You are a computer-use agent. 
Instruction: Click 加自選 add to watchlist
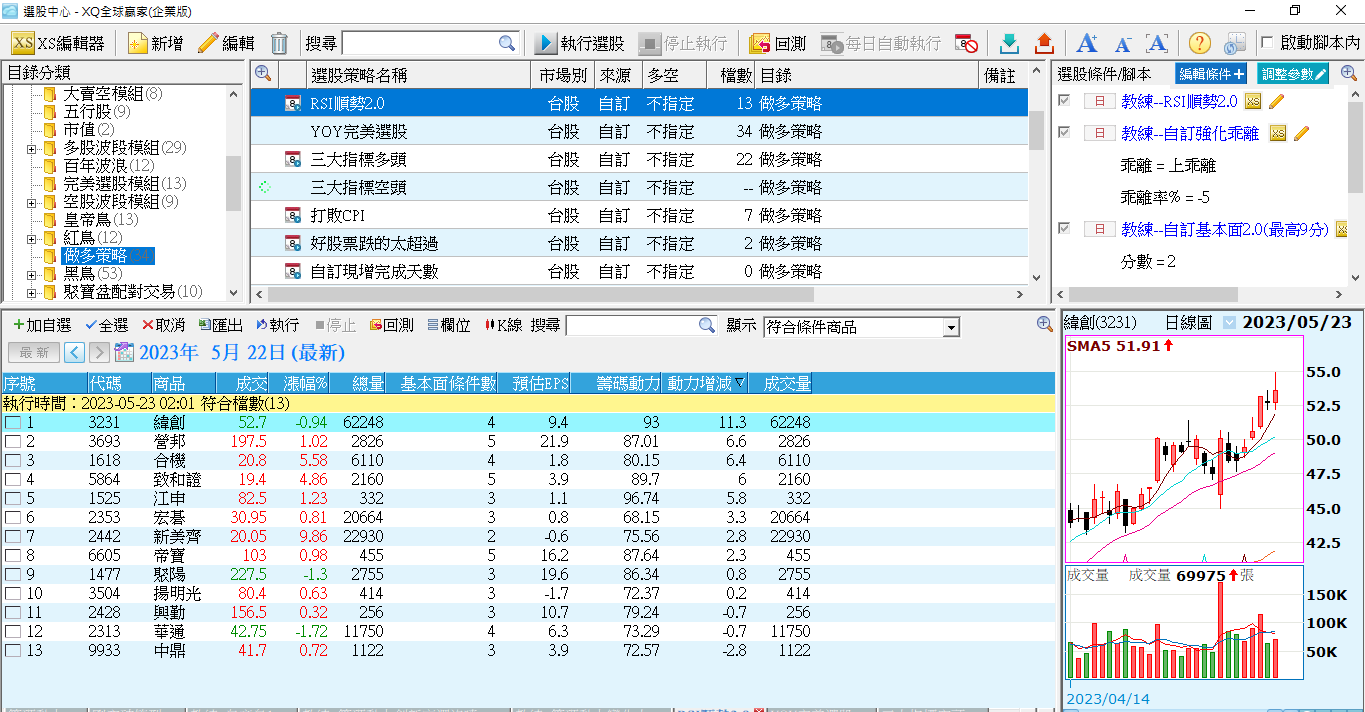click(42, 325)
